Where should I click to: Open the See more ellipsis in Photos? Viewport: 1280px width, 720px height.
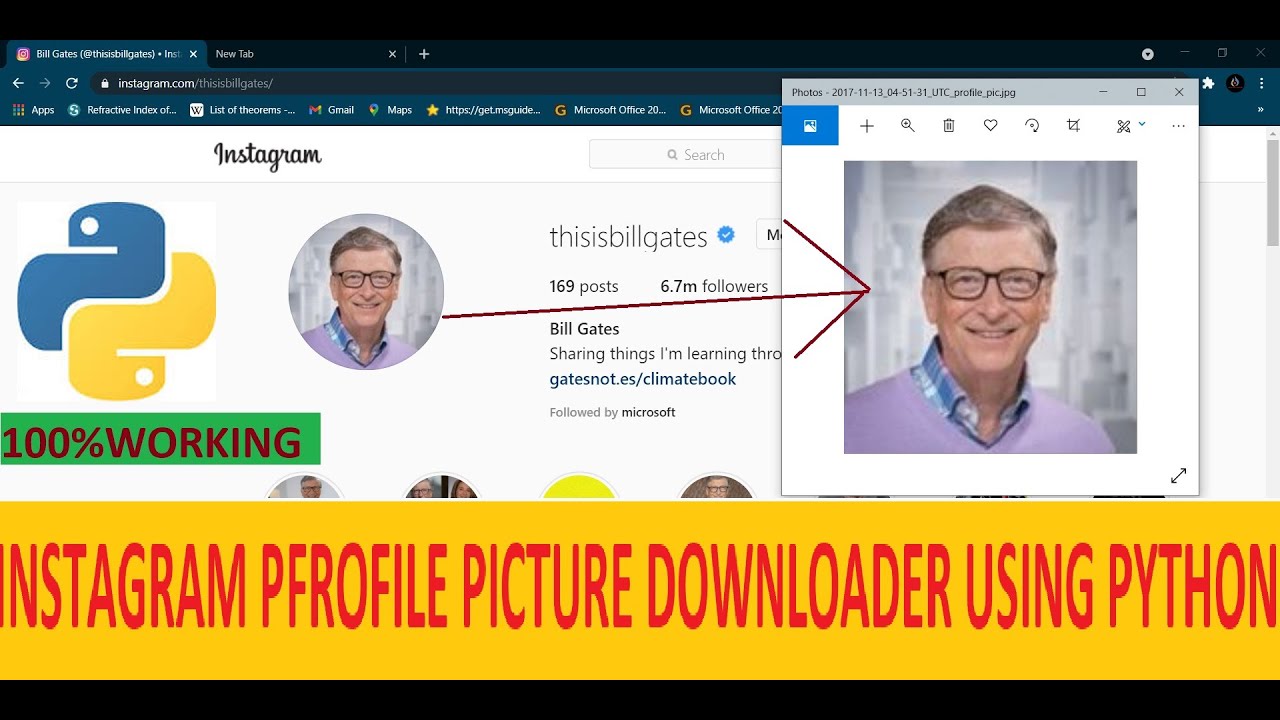(x=1178, y=126)
